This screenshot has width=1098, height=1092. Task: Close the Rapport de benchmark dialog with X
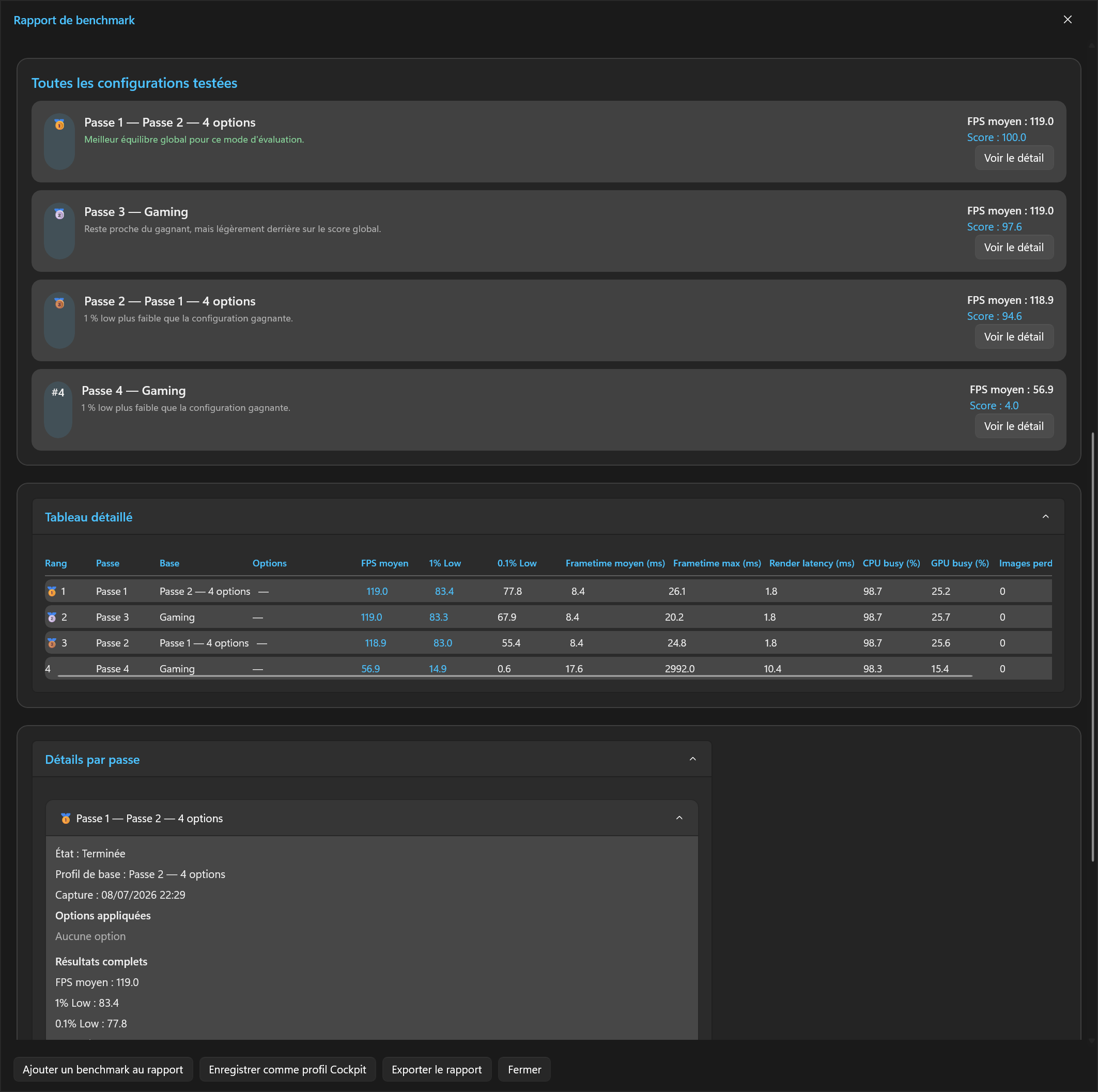1068,20
